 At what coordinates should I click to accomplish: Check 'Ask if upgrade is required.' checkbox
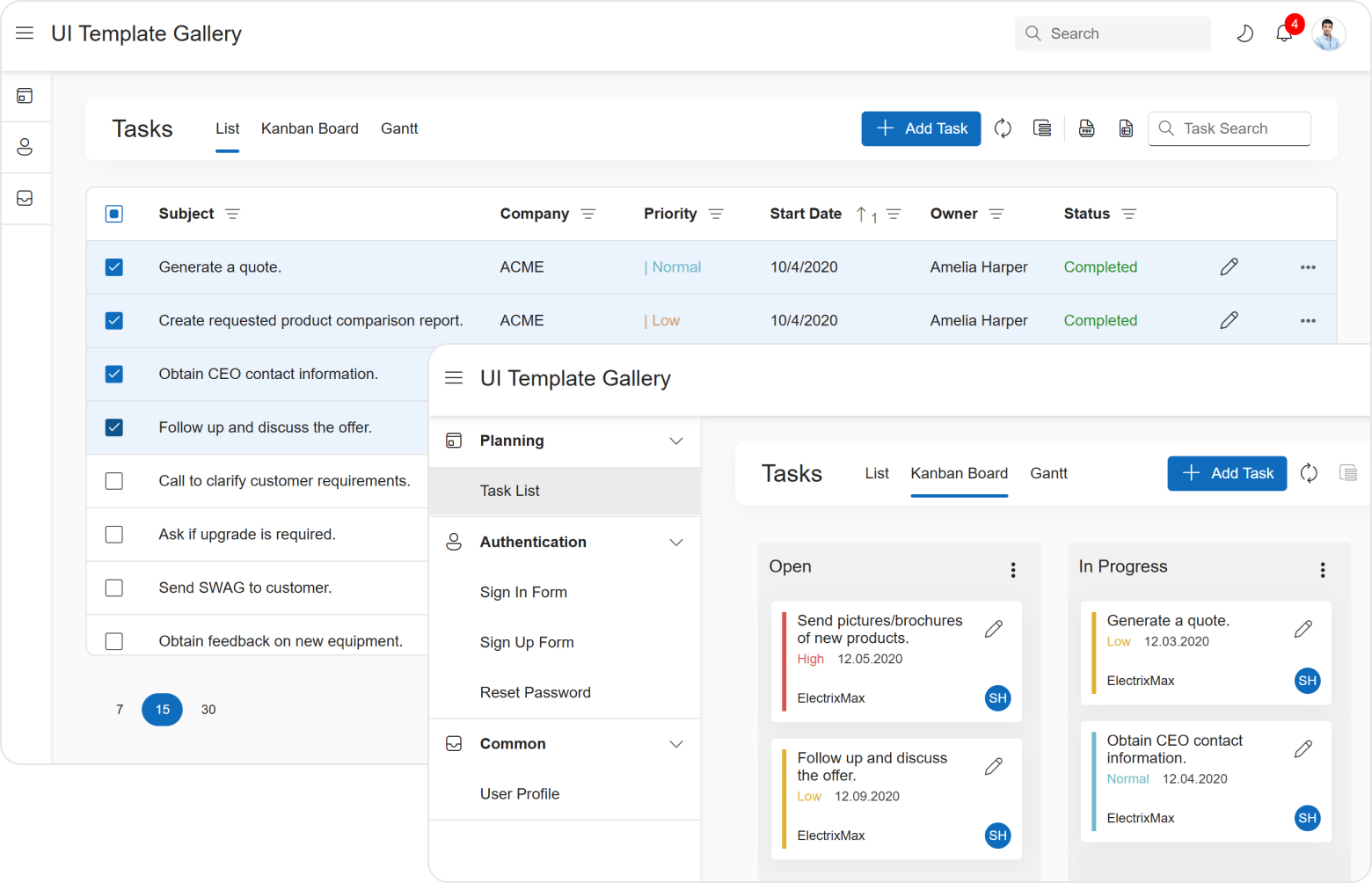point(114,535)
